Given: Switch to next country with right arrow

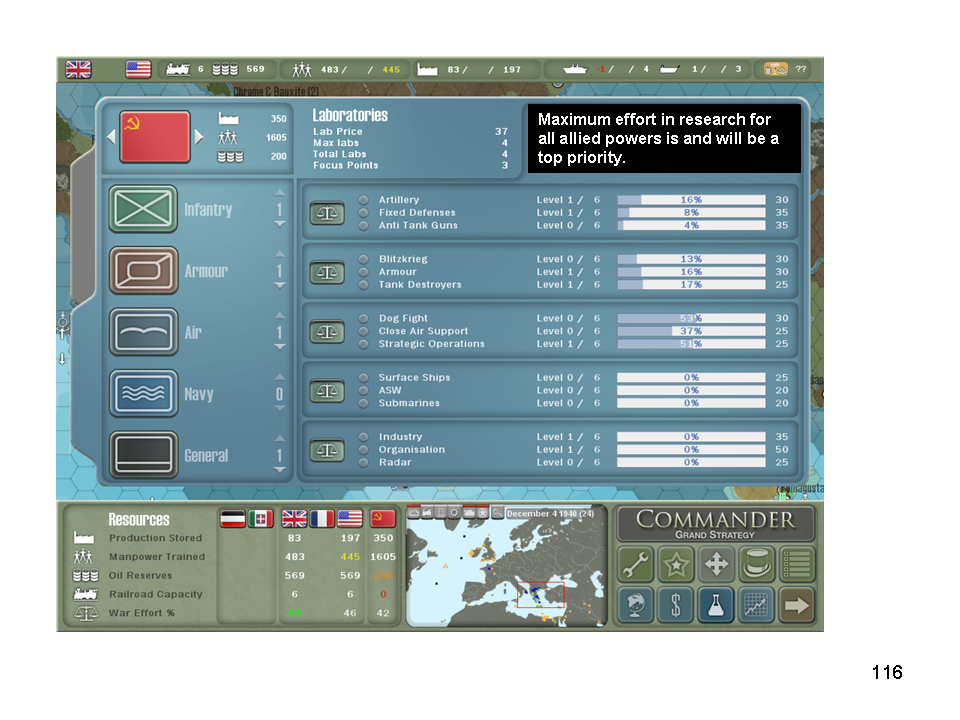Looking at the screenshot, I should coord(200,137).
